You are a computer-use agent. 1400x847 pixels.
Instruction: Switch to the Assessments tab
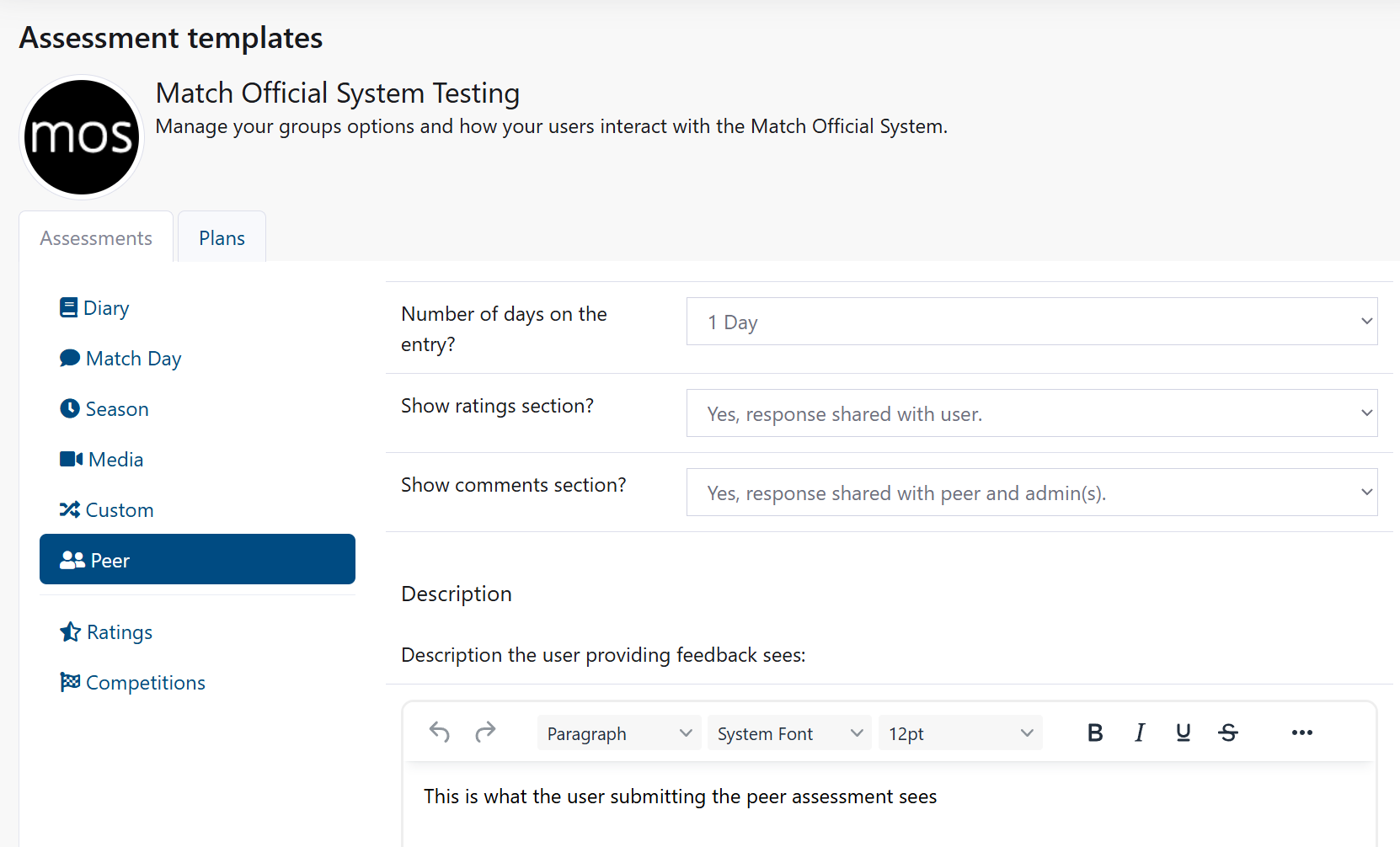pos(94,237)
